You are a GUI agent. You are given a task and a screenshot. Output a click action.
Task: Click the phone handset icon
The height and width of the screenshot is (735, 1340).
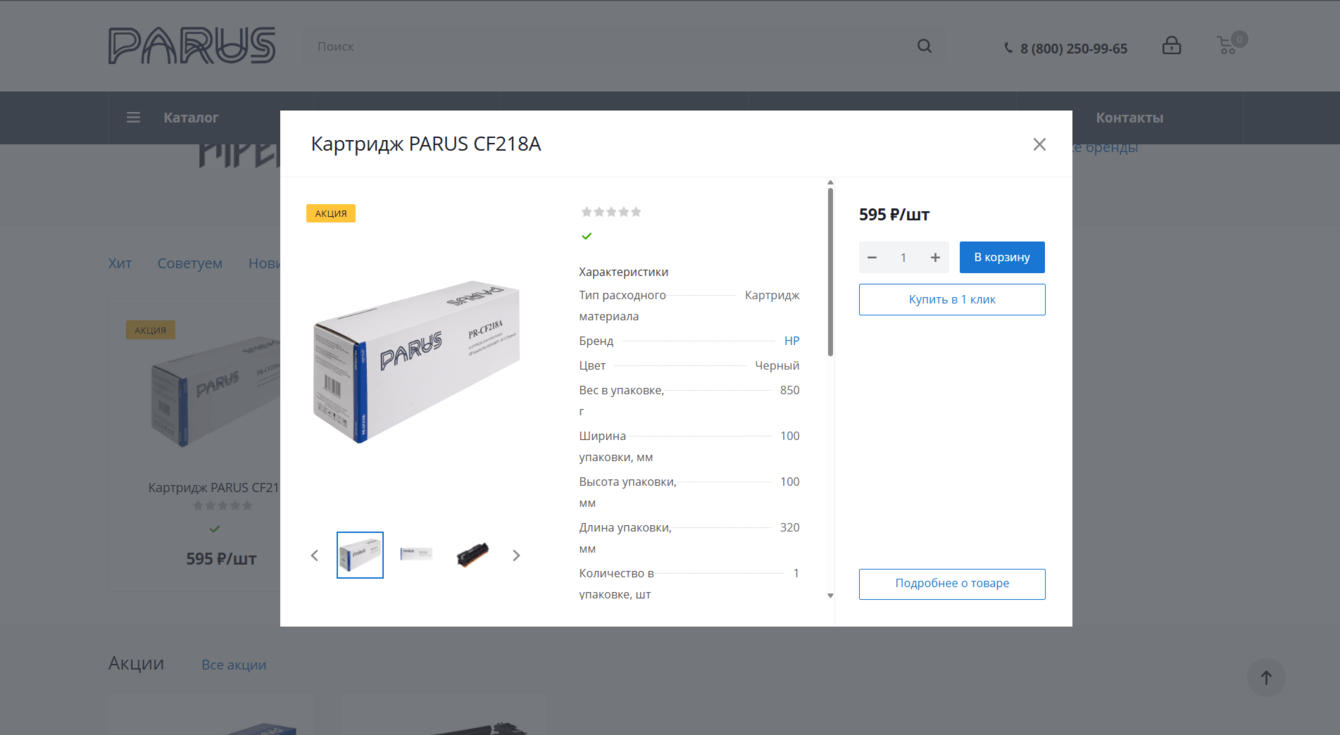pyautogui.click(x=1008, y=48)
